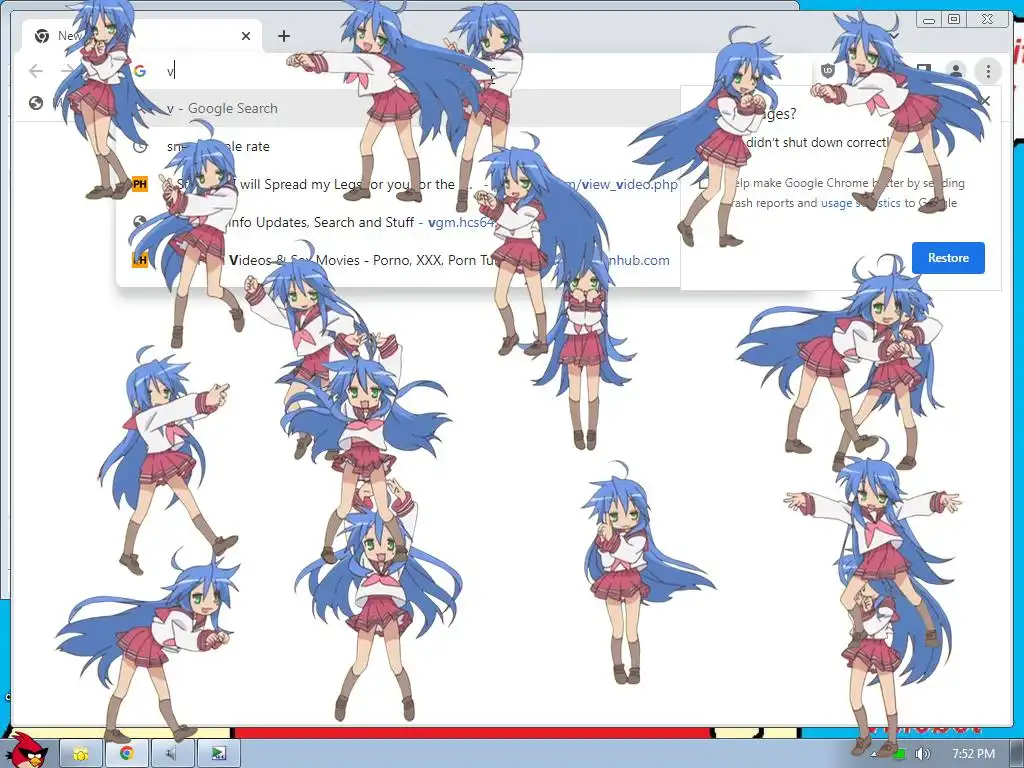Click the blue Restore button

point(948,257)
